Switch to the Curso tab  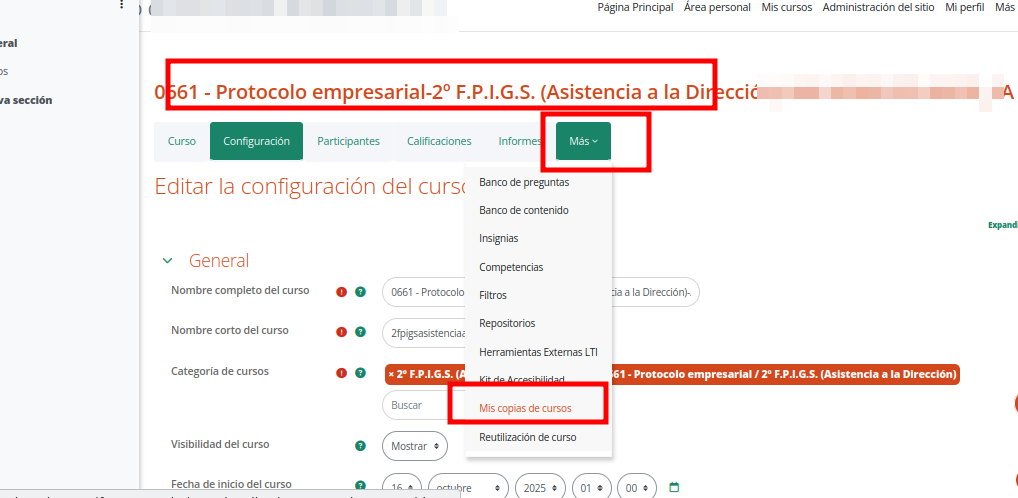point(182,141)
